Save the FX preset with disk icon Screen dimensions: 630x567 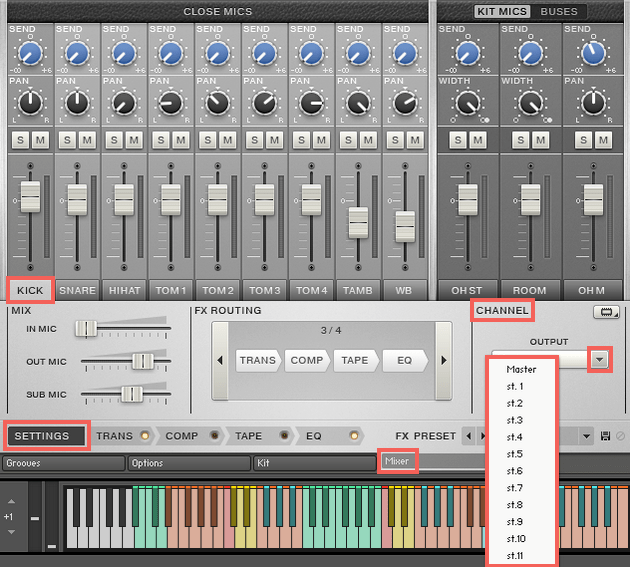[x=605, y=436]
